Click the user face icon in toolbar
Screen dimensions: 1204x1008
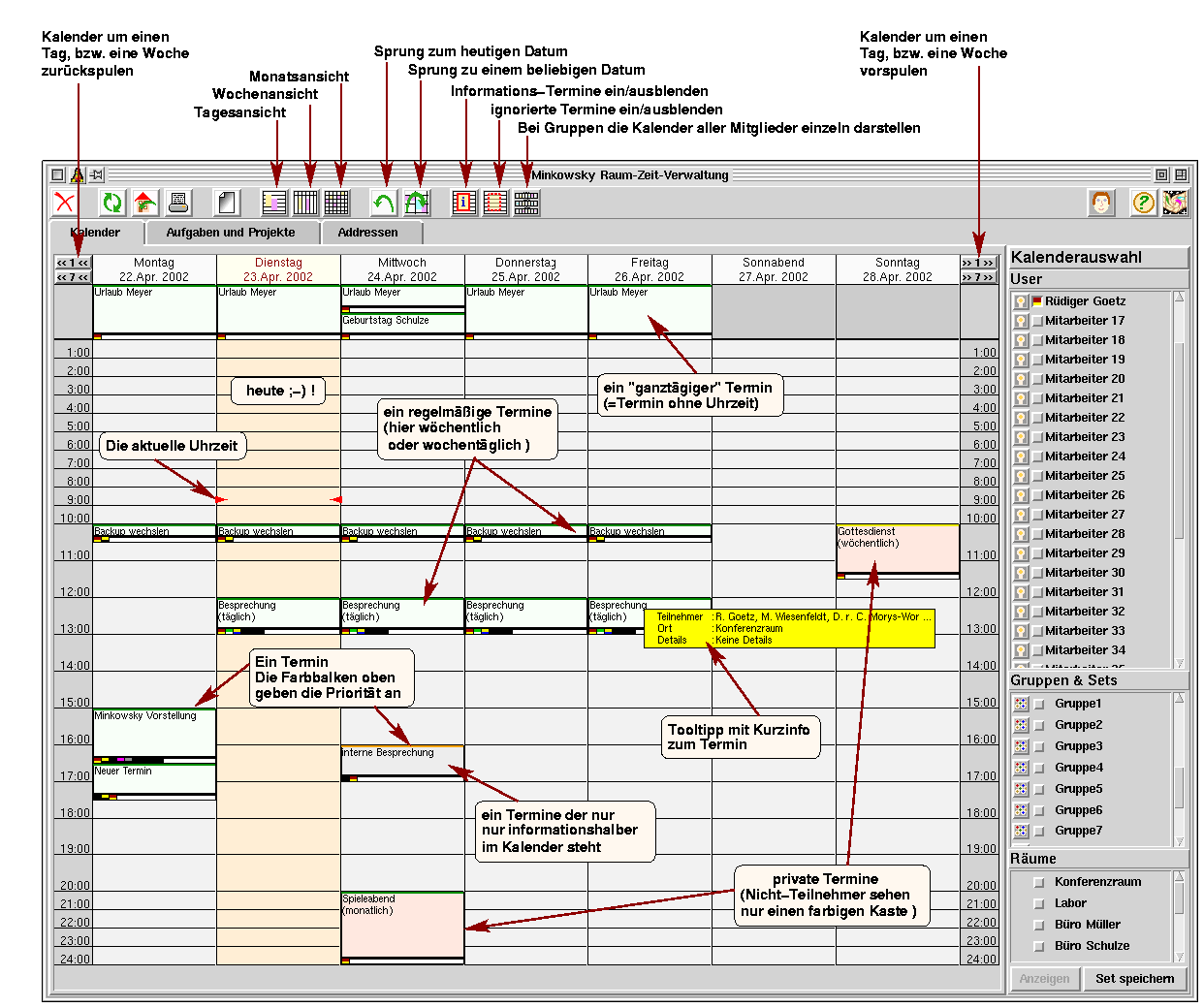pos(1102,203)
